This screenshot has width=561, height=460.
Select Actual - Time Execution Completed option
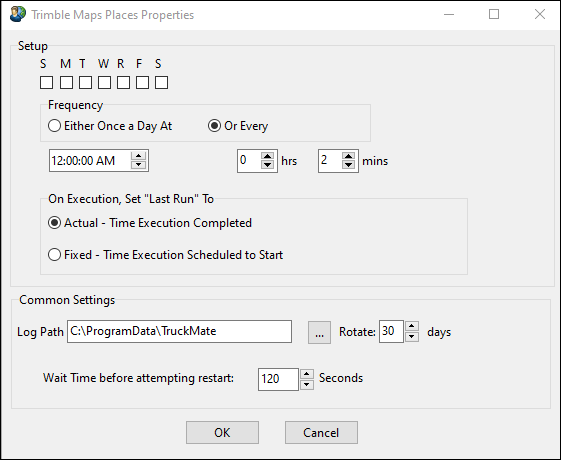click(150, 223)
